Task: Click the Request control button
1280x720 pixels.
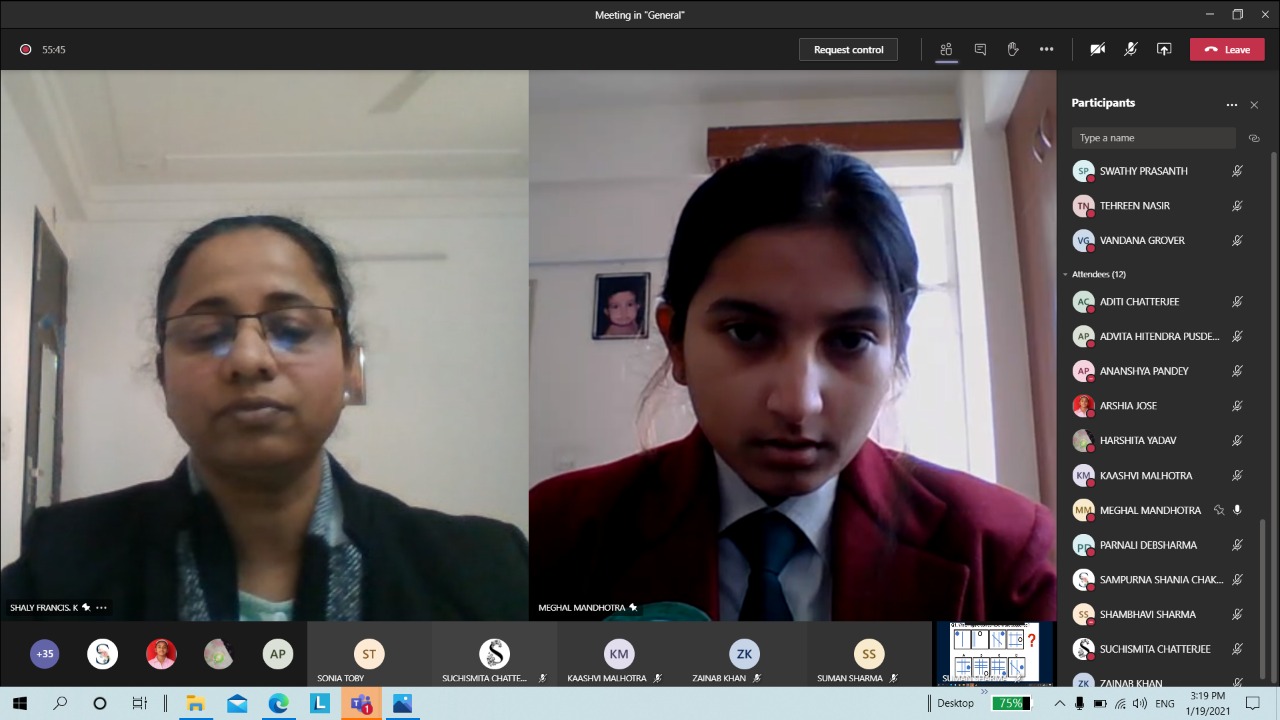Action: 848,49
